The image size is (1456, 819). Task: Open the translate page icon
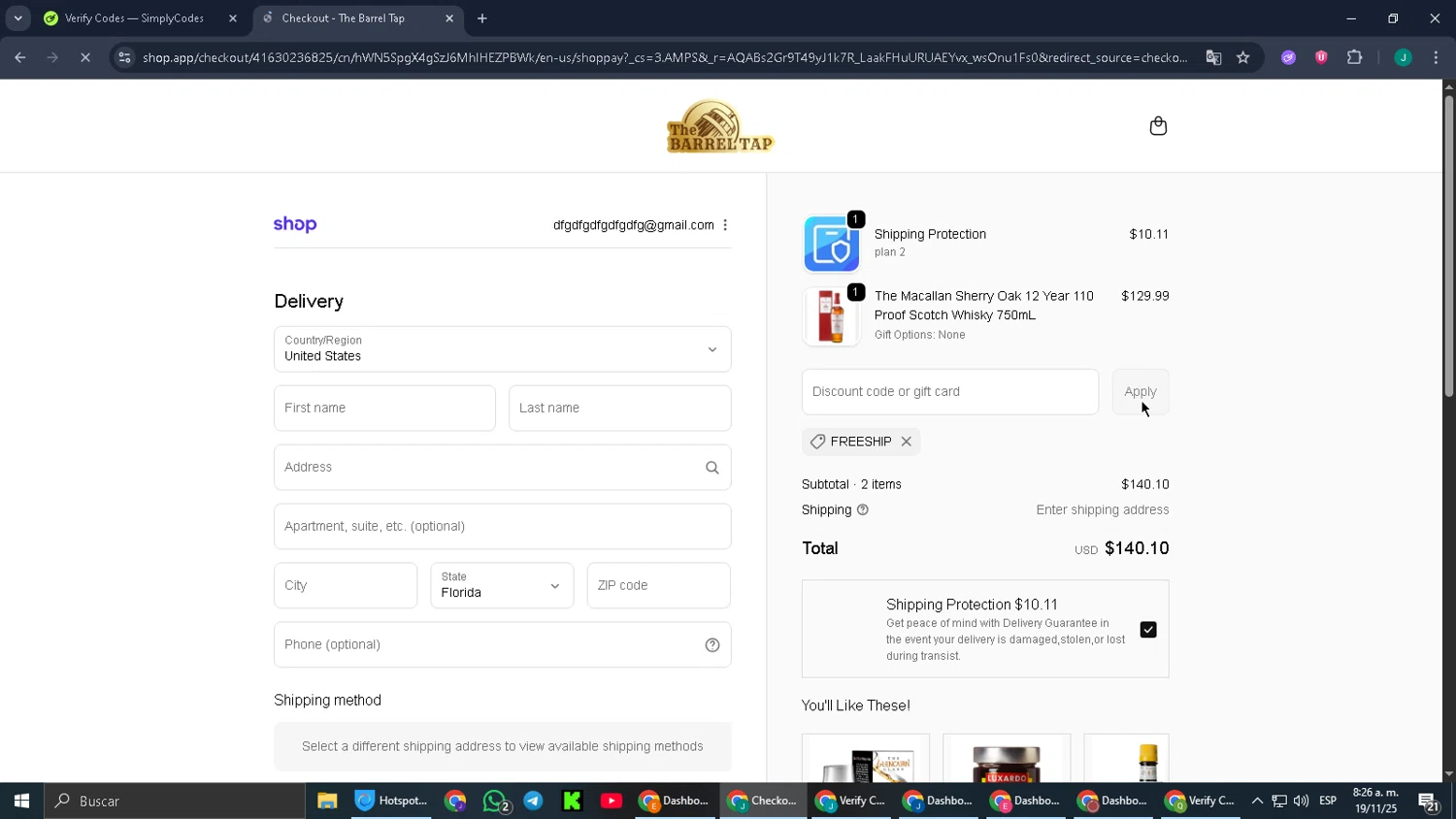(x=1213, y=57)
